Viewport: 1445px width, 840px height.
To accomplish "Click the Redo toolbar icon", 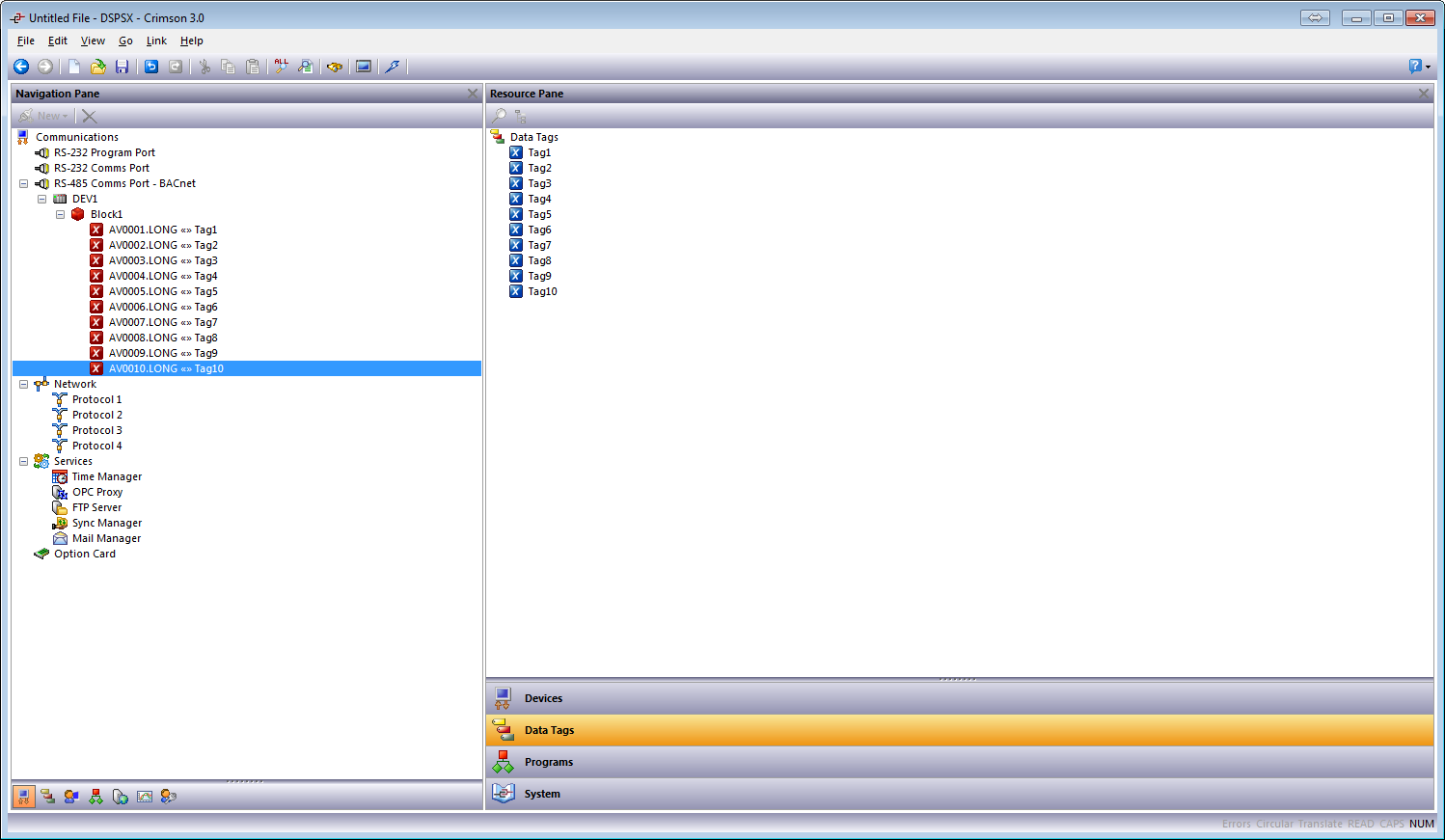I will (176, 67).
